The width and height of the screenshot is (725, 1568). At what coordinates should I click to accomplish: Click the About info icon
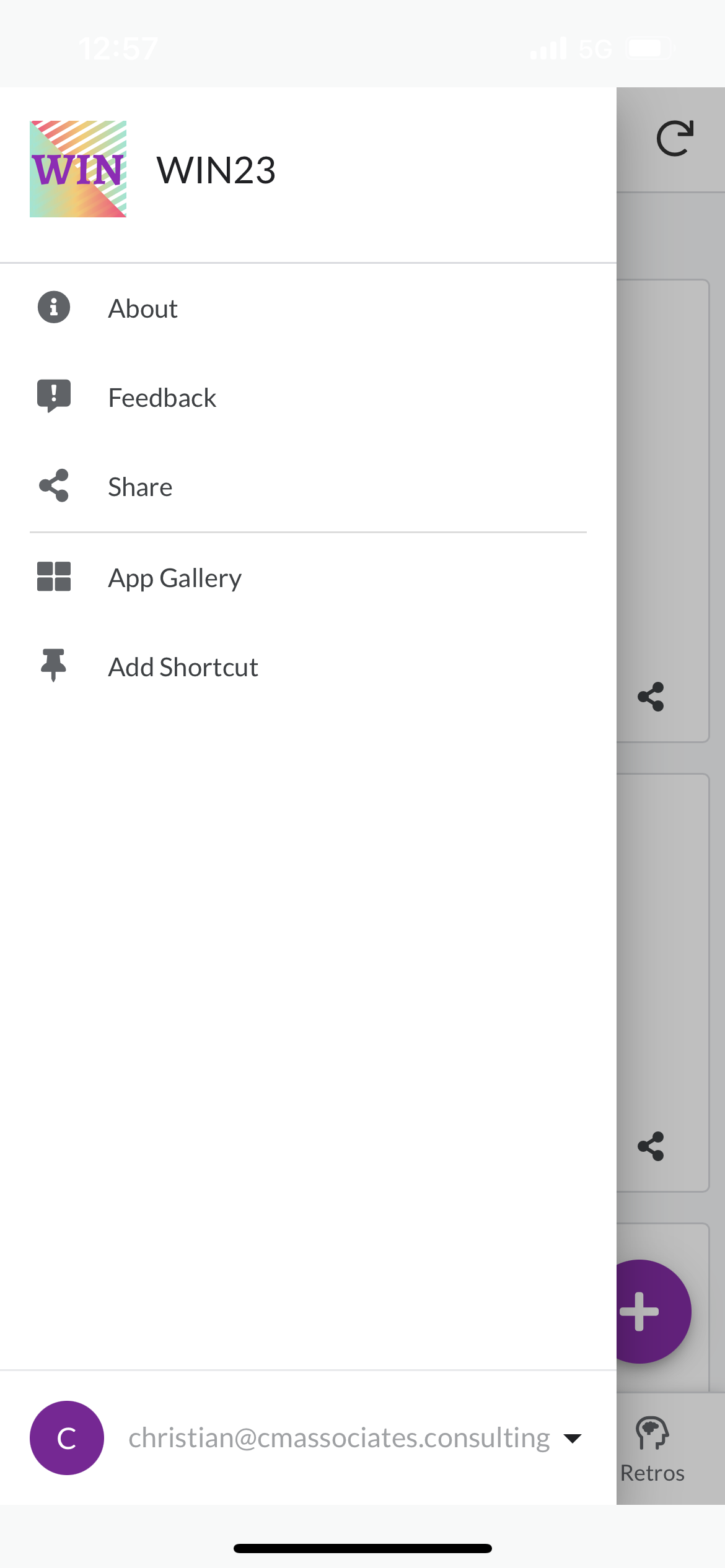tap(54, 308)
